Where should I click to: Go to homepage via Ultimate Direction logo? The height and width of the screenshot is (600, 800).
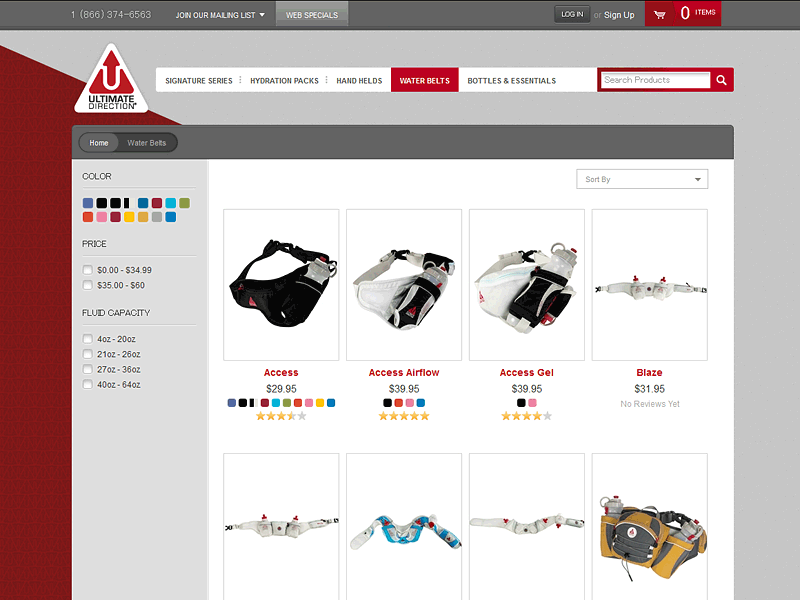coord(111,79)
